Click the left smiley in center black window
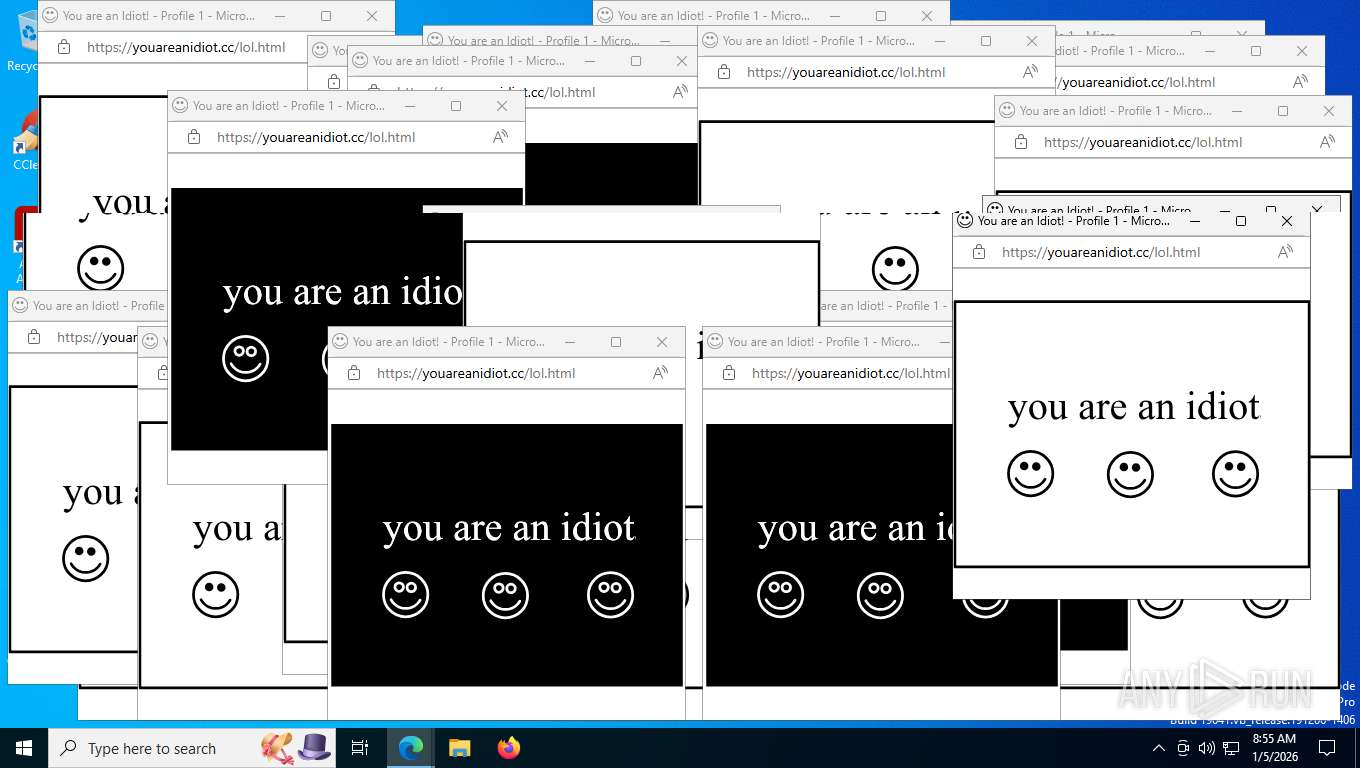The image size is (1360, 768). (405, 595)
